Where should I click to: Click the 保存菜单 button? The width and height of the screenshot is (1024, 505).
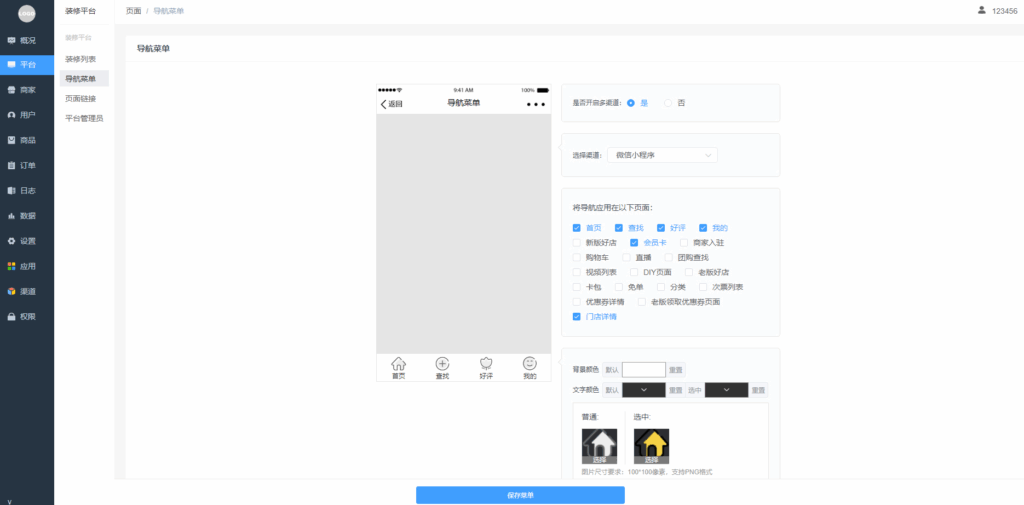(520, 495)
